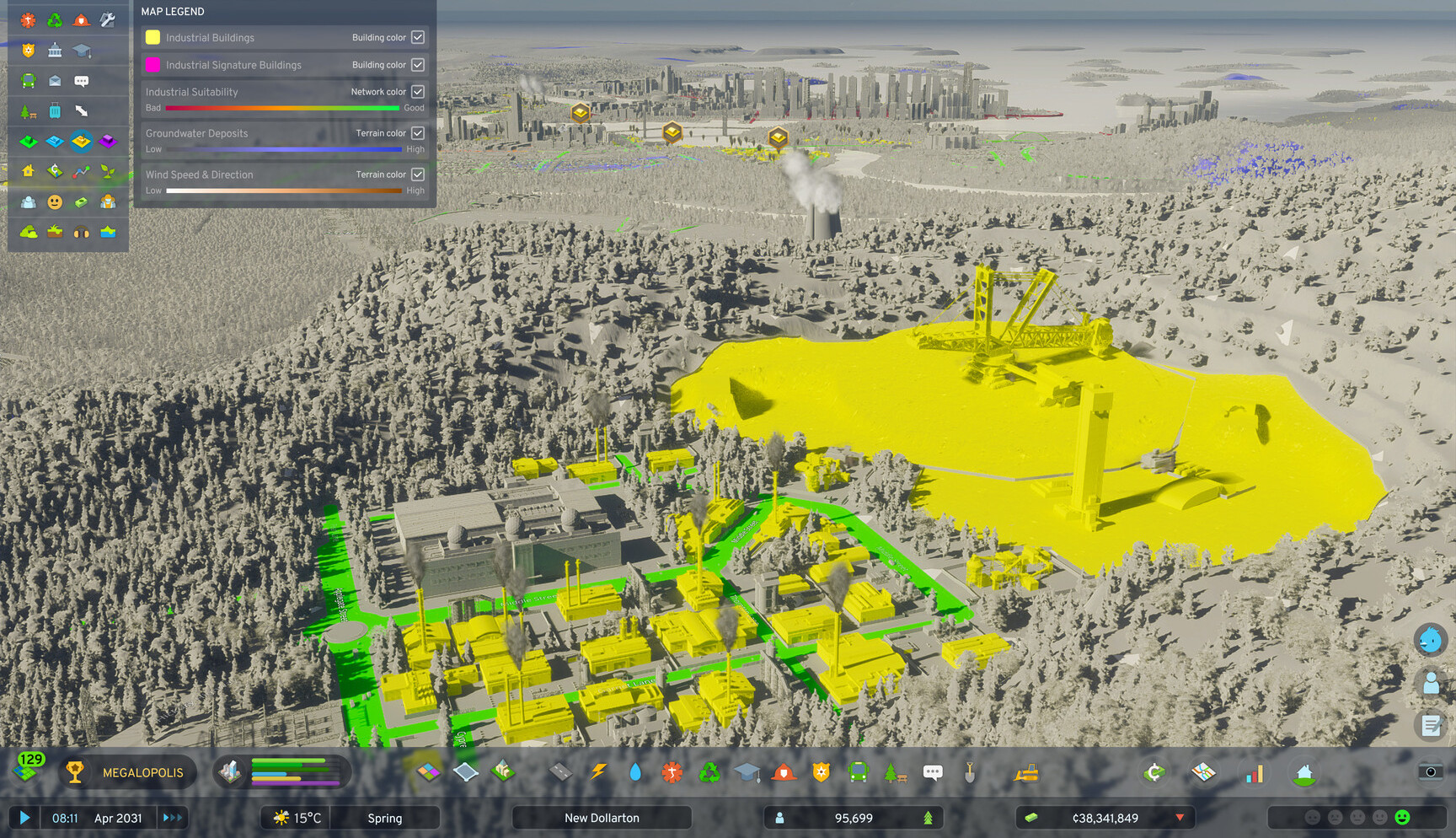Click the triple-arrow simulation speed control
This screenshot has height=838, width=1456.
tap(173, 818)
